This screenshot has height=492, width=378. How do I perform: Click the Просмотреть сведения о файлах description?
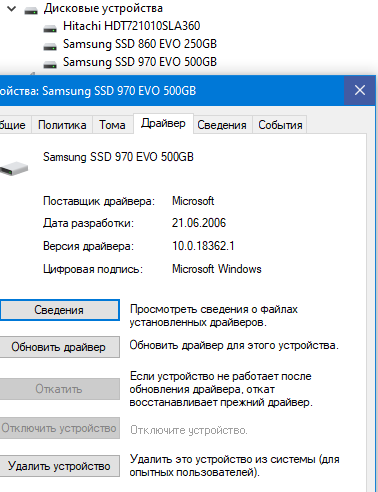pos(214,316)
